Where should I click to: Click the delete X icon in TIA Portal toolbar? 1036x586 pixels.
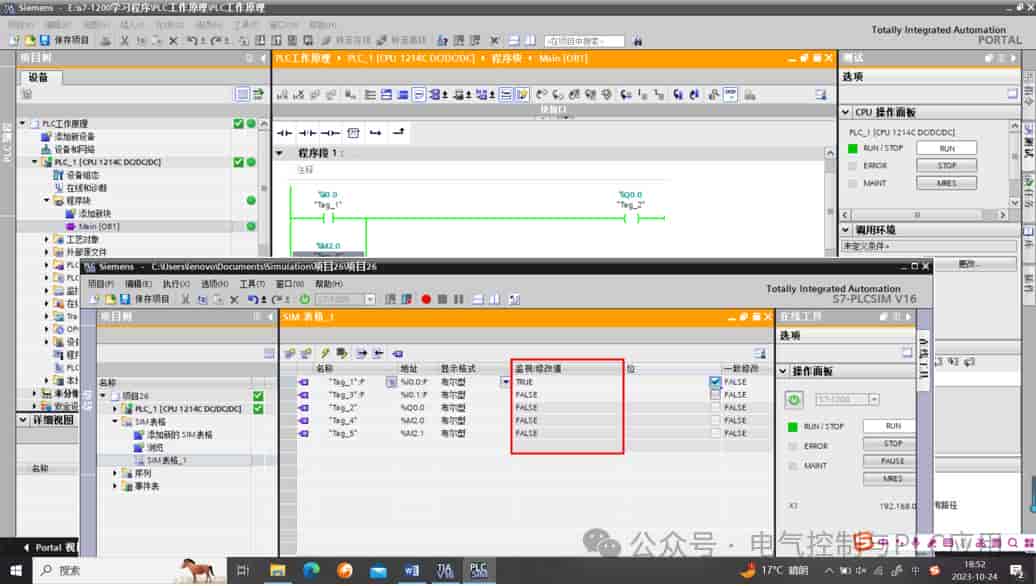173,40
